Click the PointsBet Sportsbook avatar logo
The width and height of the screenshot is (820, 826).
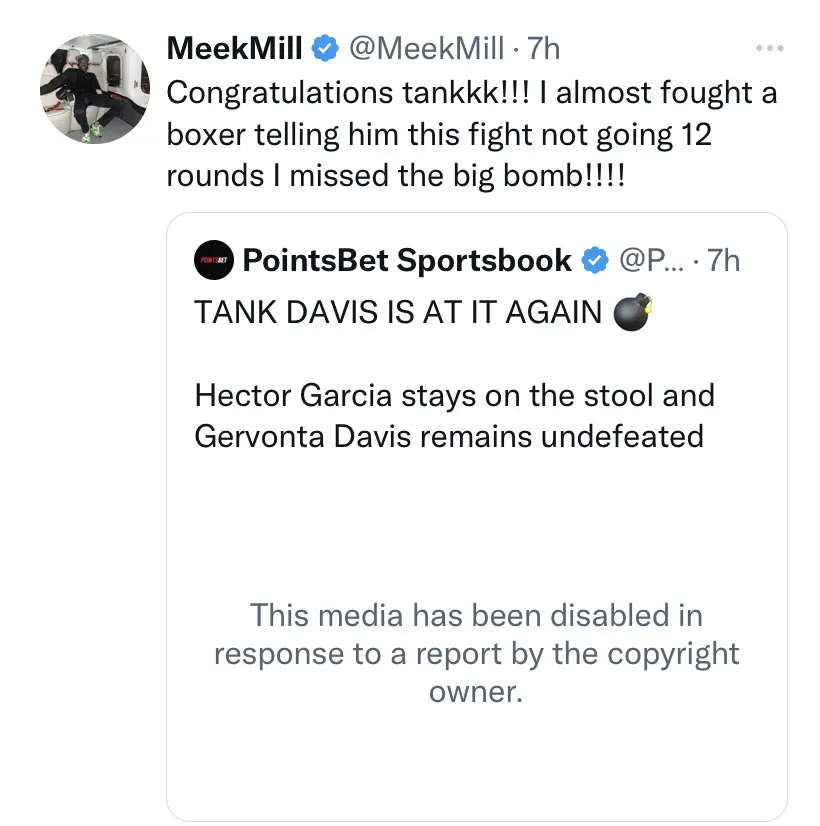pos(214,260)
